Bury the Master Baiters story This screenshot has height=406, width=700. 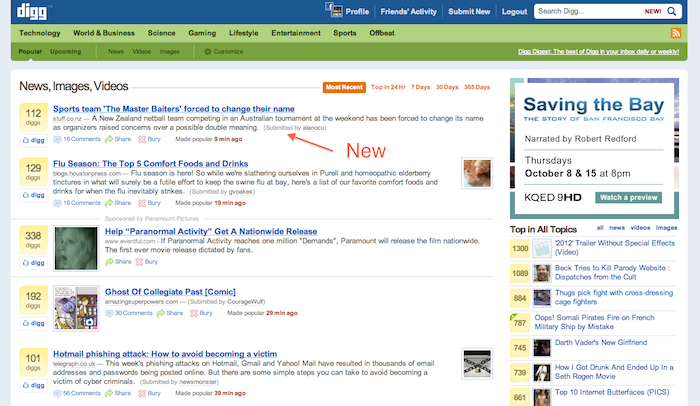(x=149, y=139)
